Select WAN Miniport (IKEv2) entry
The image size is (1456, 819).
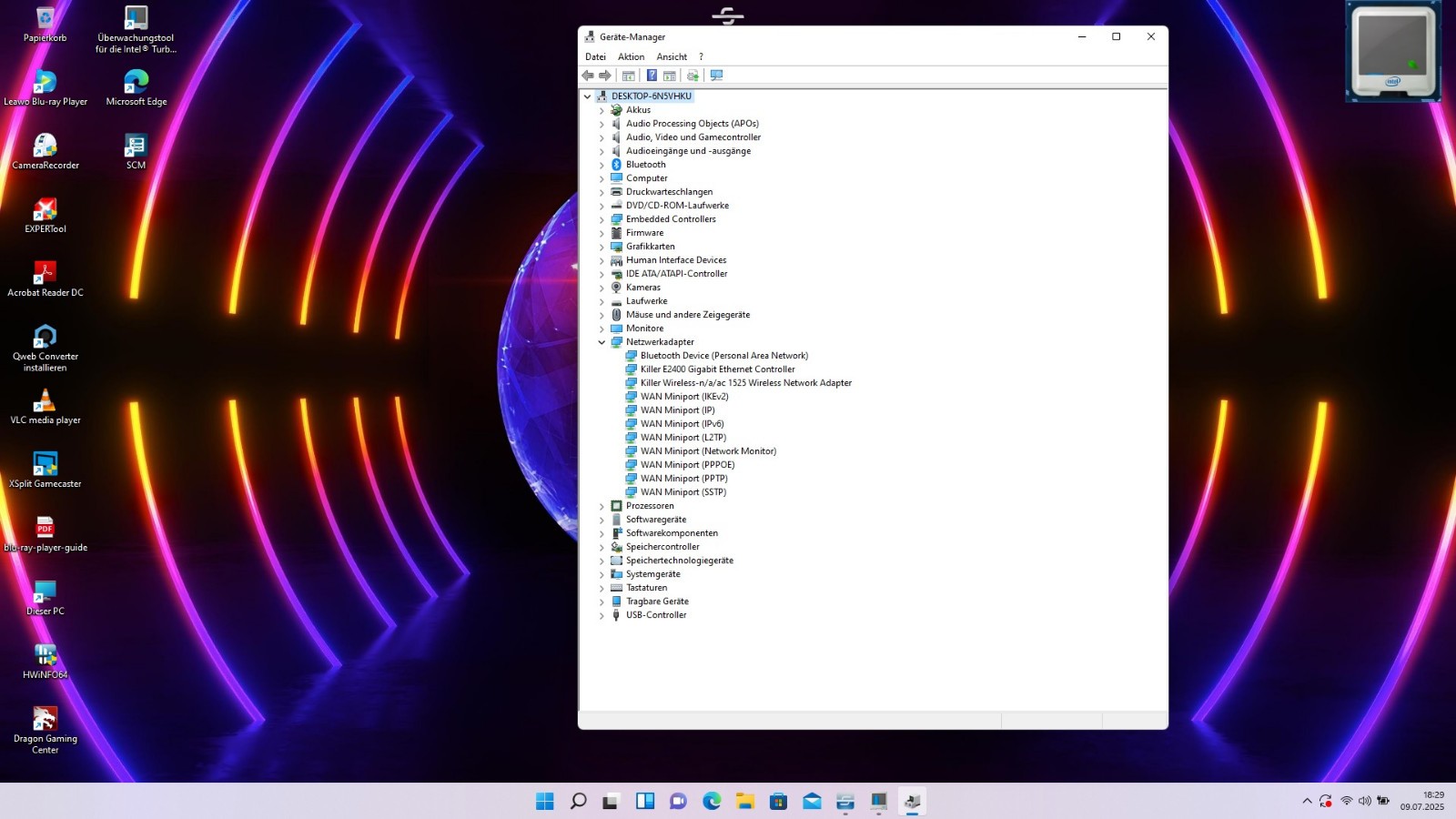(x=684, y=397)
